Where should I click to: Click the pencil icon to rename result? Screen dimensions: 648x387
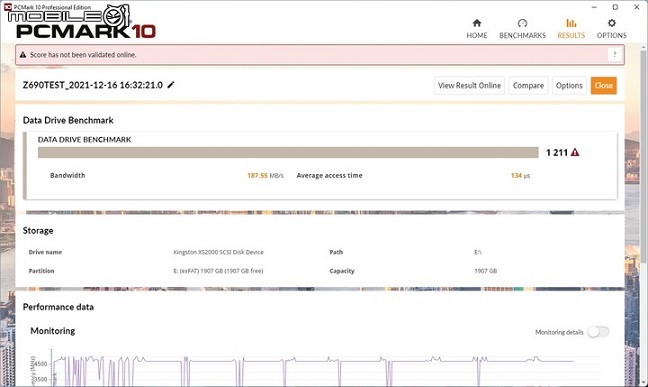(x=171, y=85)
